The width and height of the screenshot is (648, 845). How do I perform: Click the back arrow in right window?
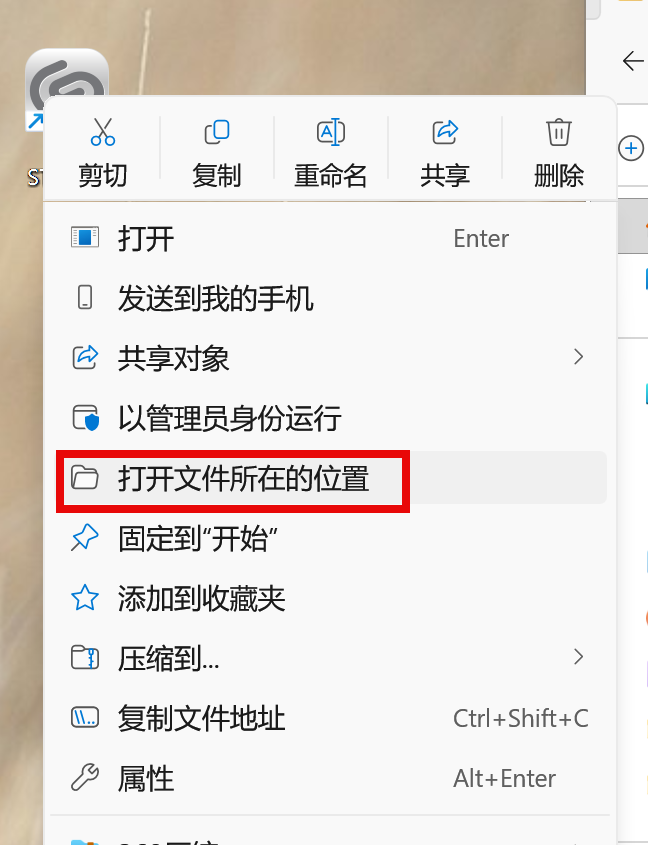[x=633, y=60]
